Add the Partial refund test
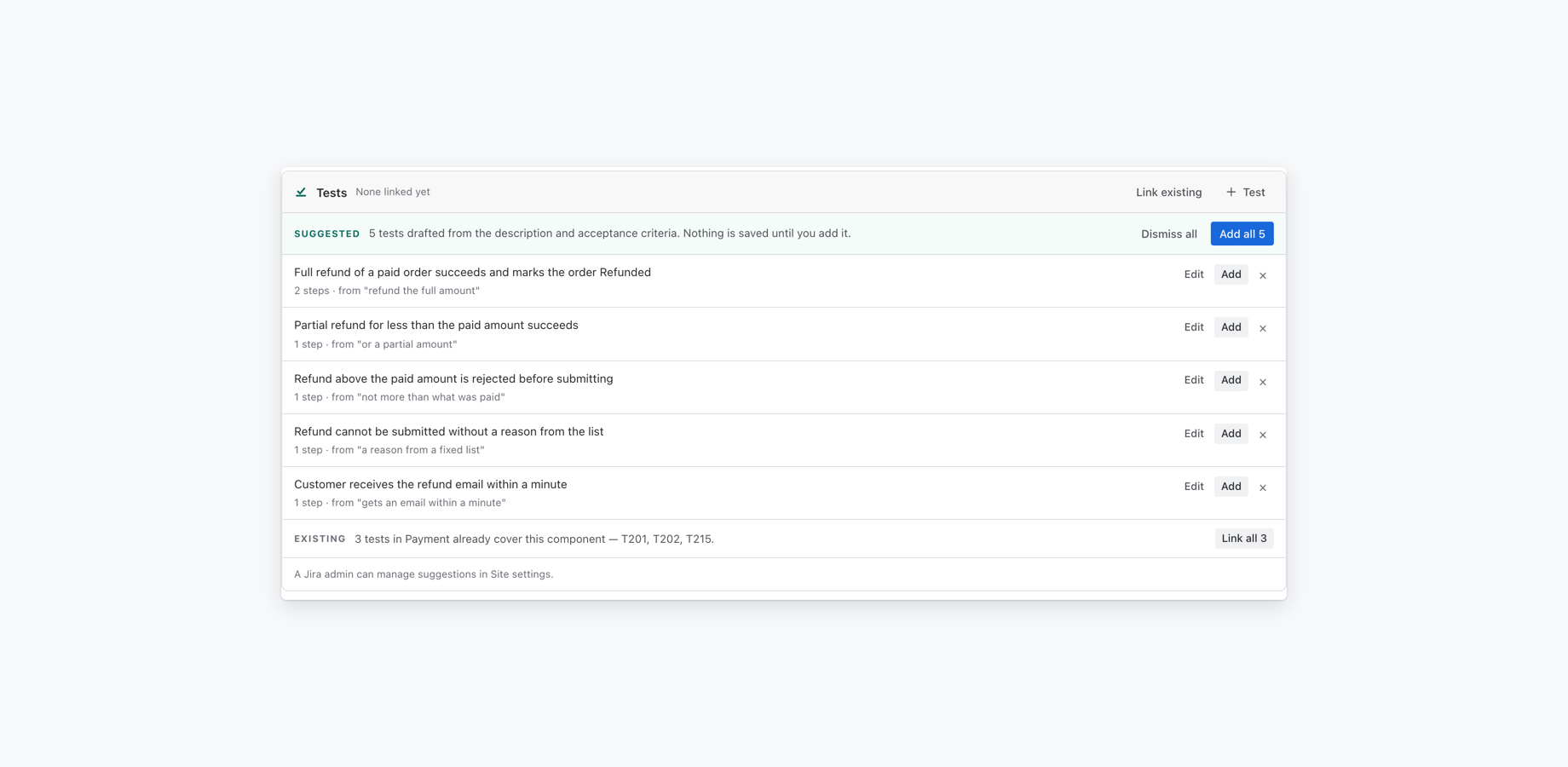1568x767 pixels. [x=1231, y=327]
